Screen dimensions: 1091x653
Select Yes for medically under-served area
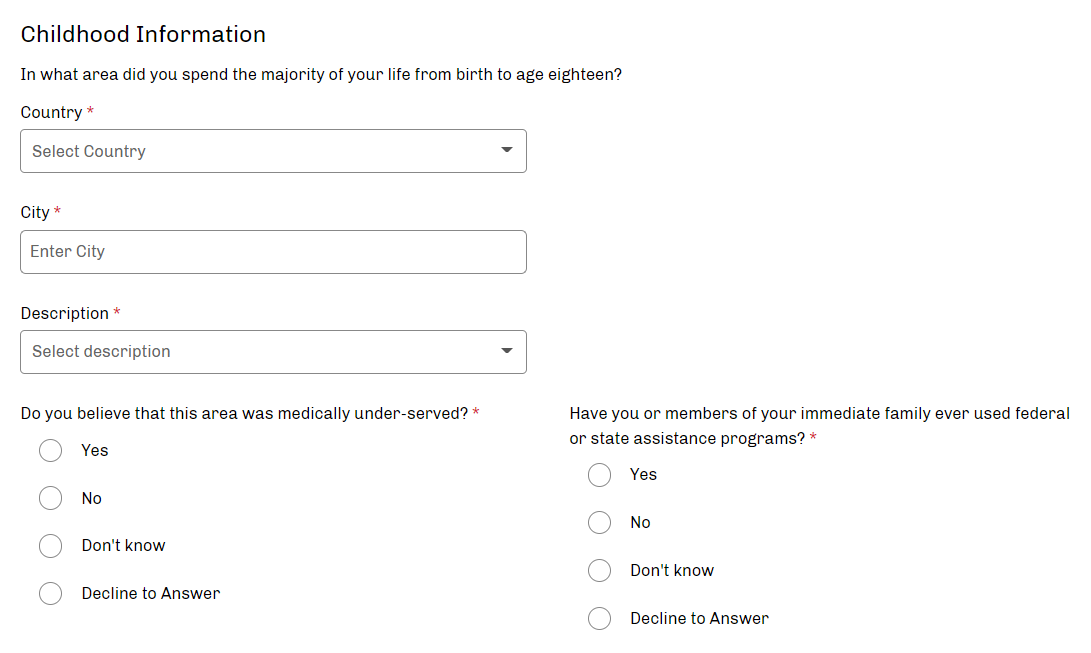click(x=51, y=451)
